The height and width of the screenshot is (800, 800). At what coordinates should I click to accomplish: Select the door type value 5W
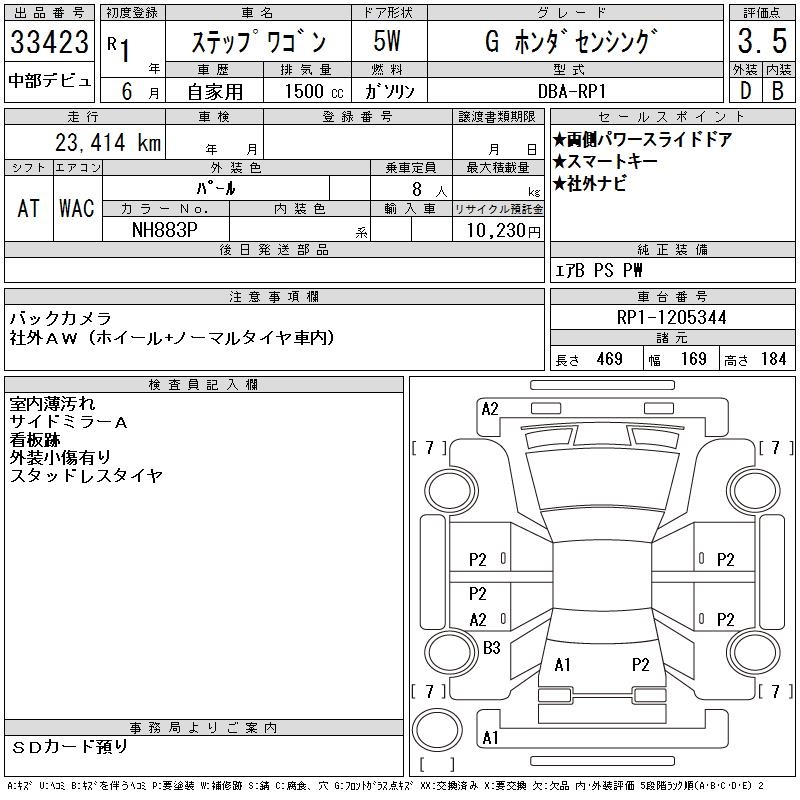[387, 41]
